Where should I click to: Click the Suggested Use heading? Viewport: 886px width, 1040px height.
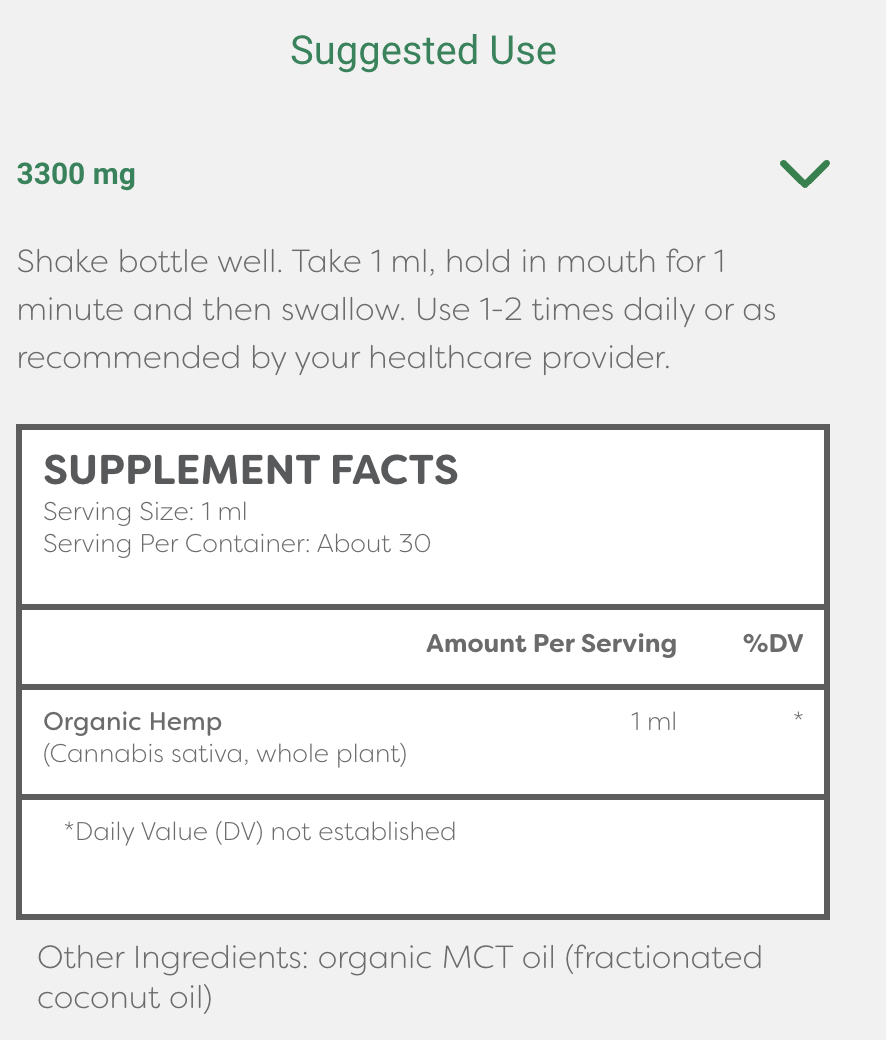pos(423,51)
